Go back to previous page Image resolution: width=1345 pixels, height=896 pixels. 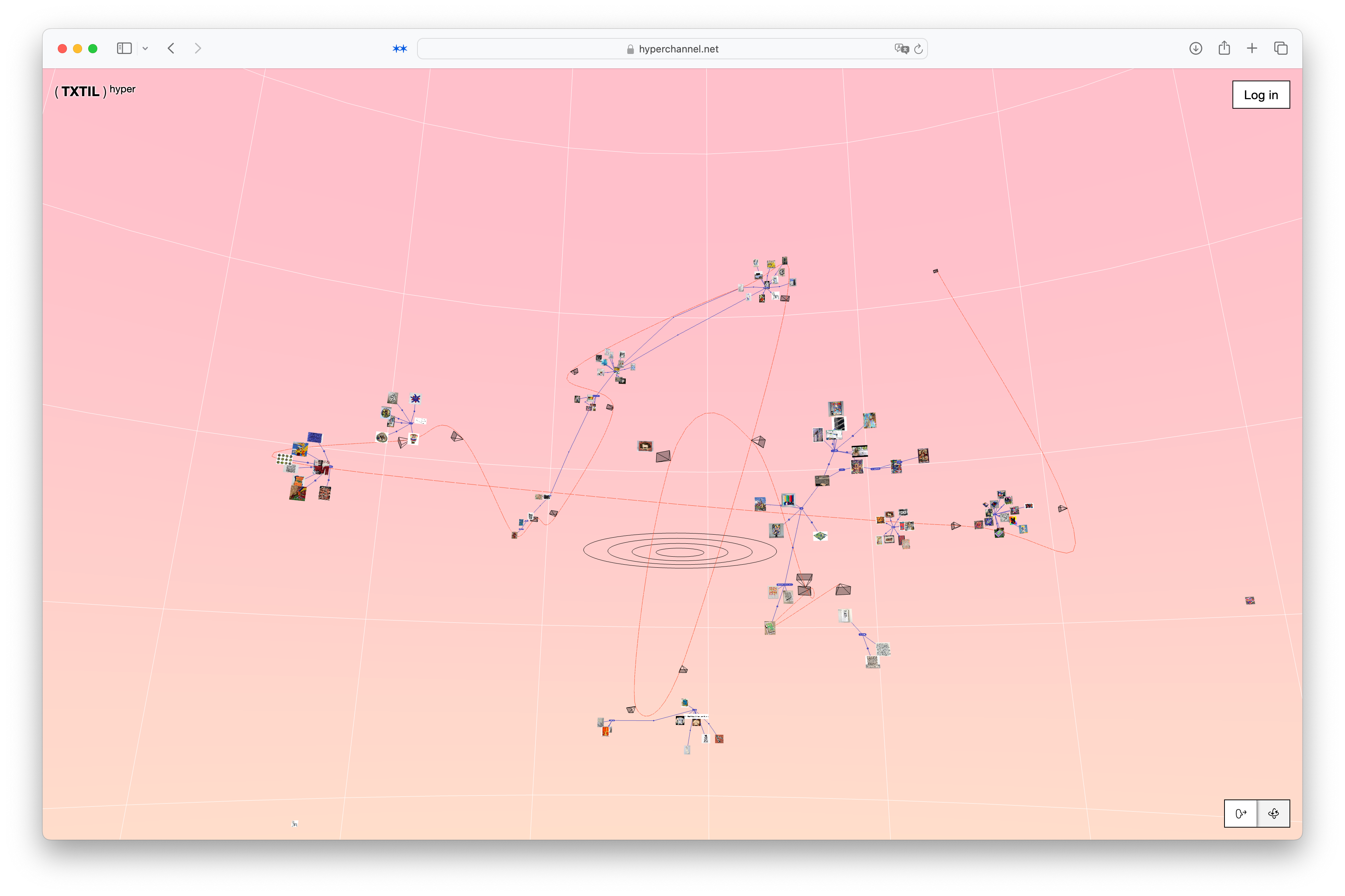[x=171, y=49]
